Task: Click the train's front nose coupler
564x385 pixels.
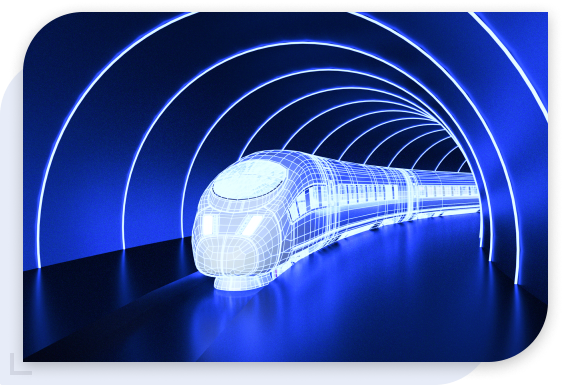Action: pos(236,282)
